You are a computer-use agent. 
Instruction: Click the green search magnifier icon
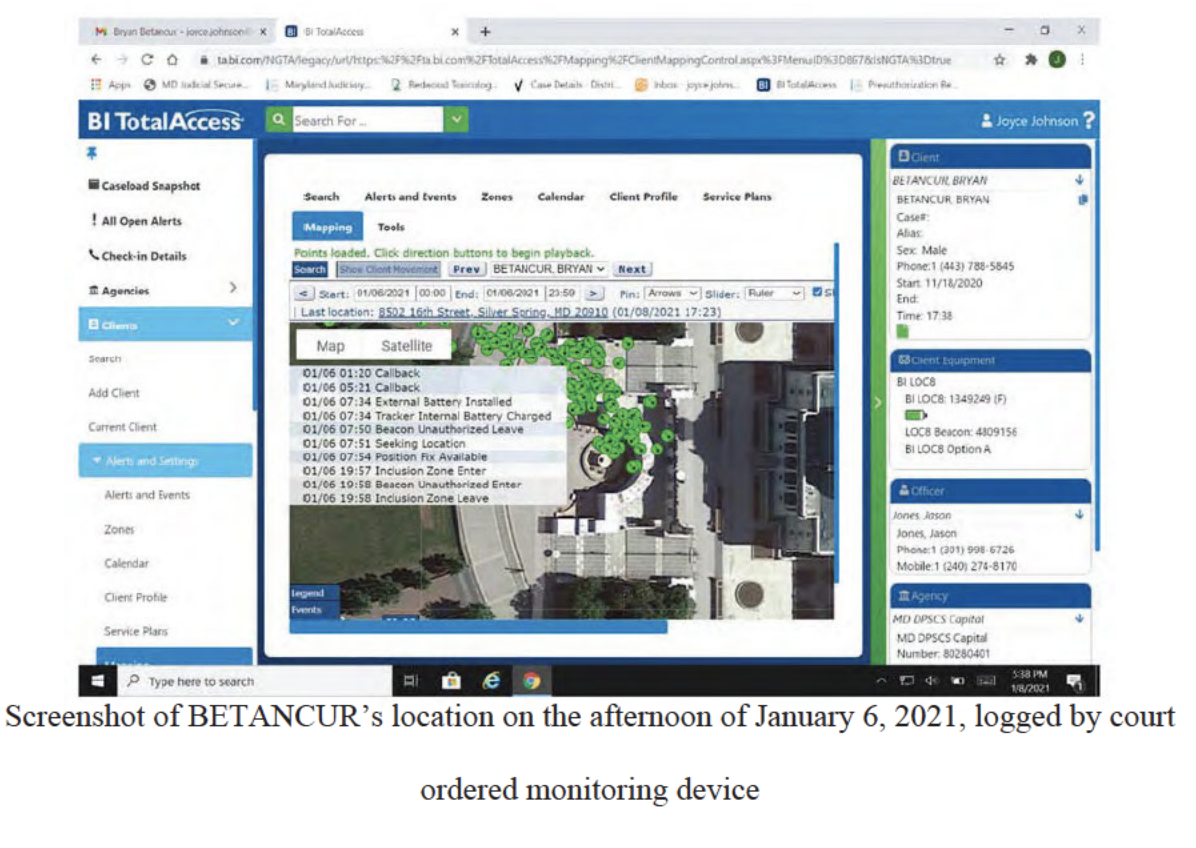click(x=278, y=120)
